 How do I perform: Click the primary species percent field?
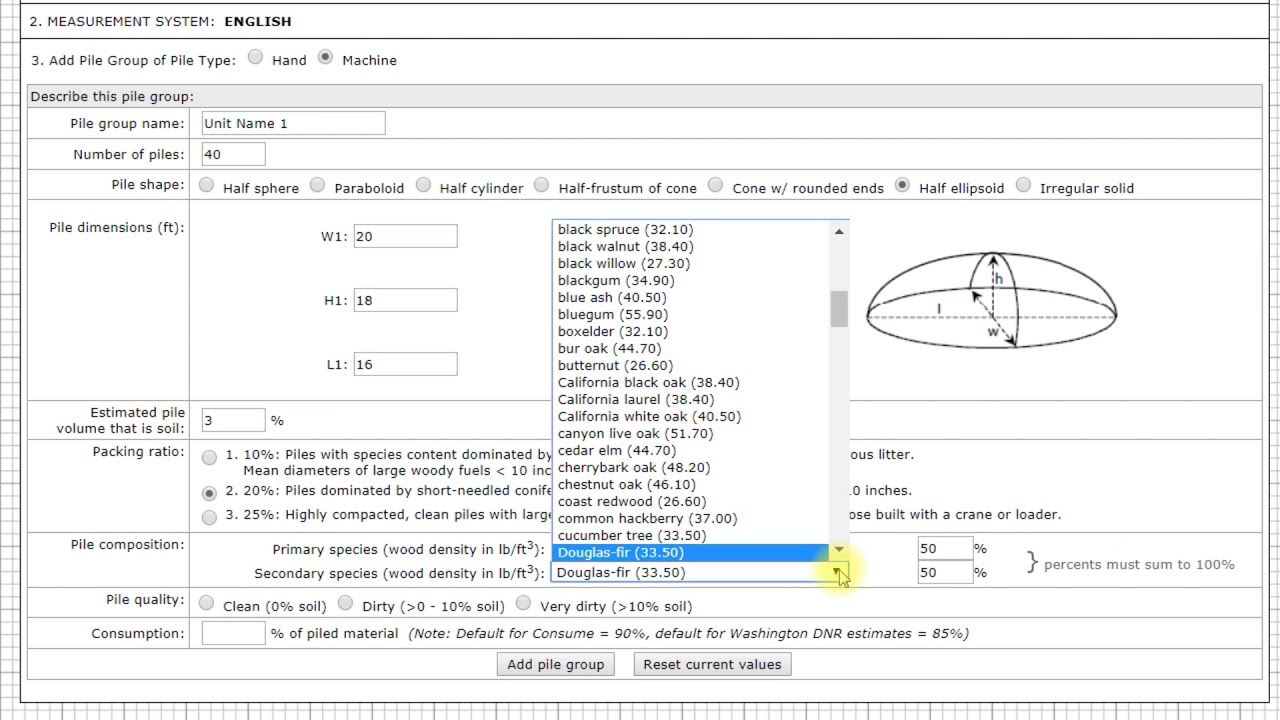tap(945, 548)
